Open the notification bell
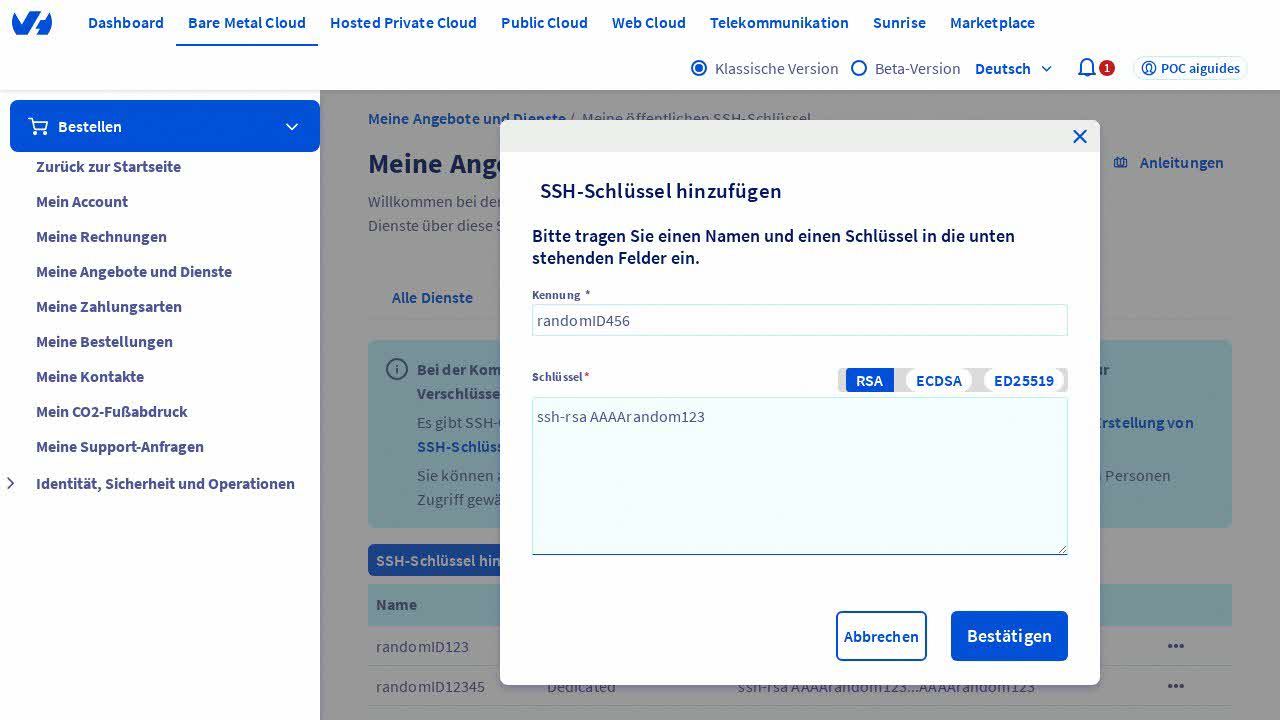The height and width of the screenshot is (720, 1280). [1087, 68]
